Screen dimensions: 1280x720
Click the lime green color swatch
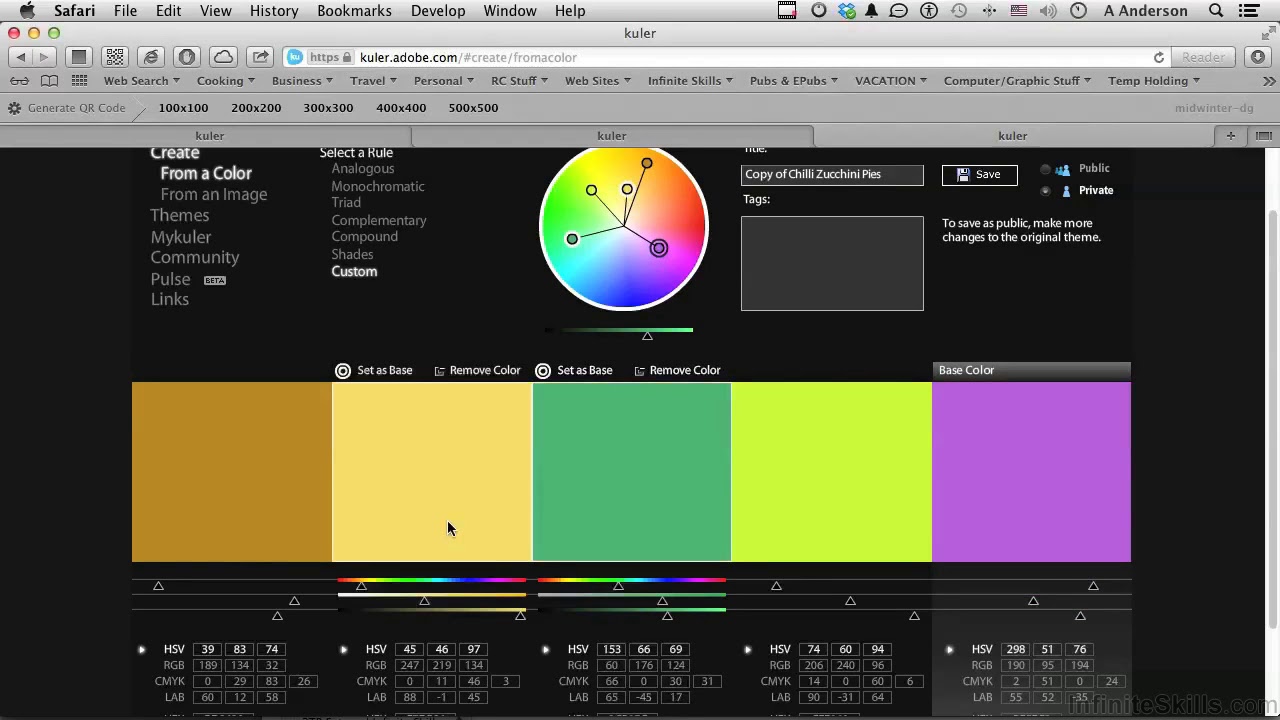[831, 472]
